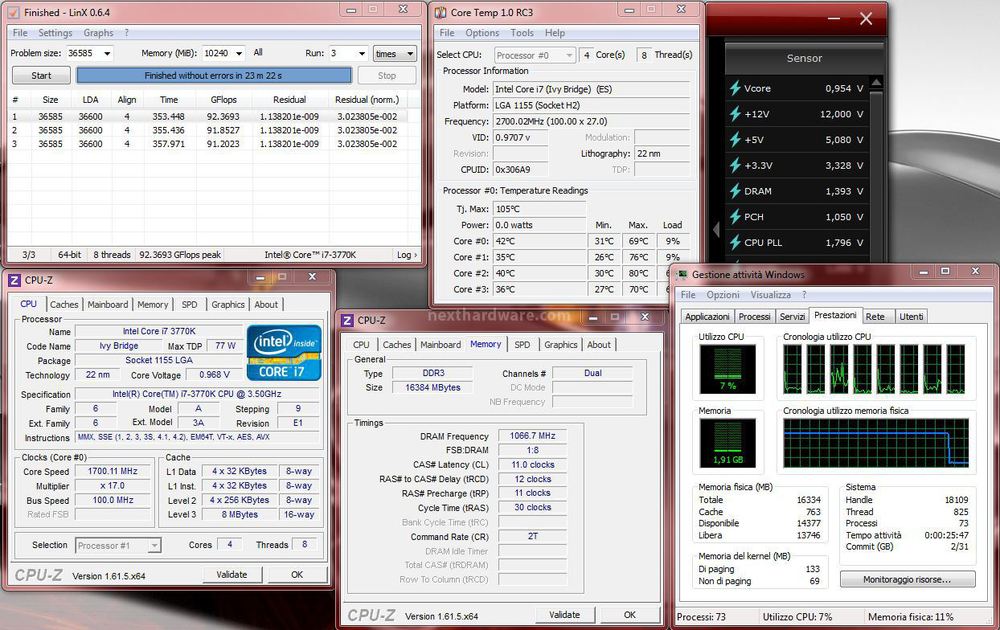Click the Stop button in LinX

point(386,75)
